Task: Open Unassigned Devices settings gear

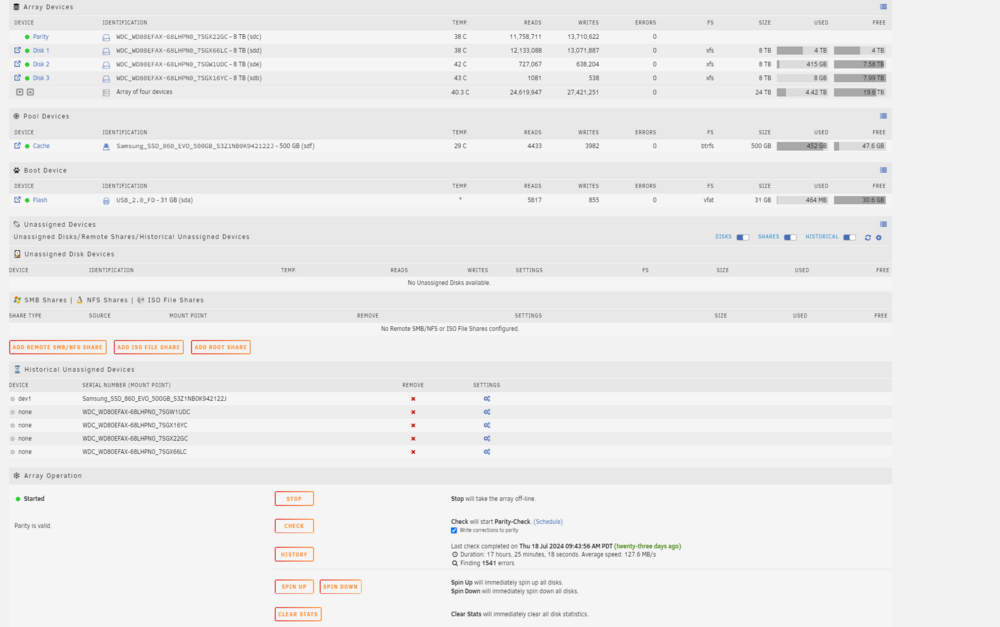Action: tap(879, 237)
